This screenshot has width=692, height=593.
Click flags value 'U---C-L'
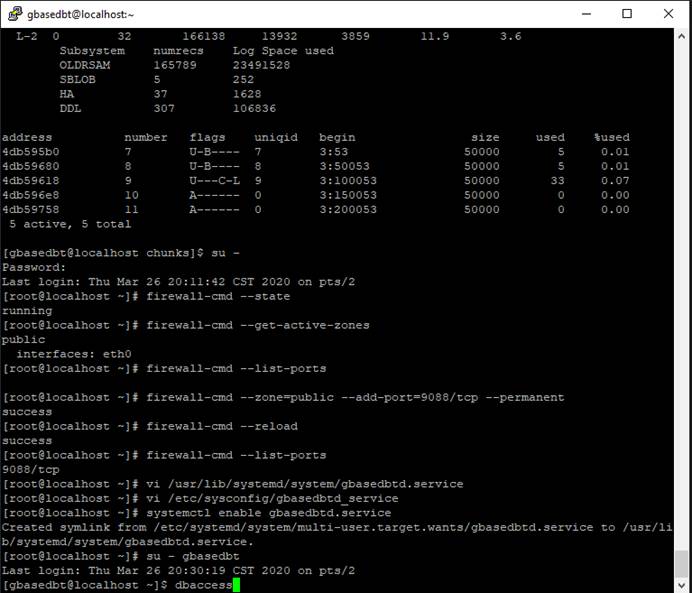click(x=214, y=180)
